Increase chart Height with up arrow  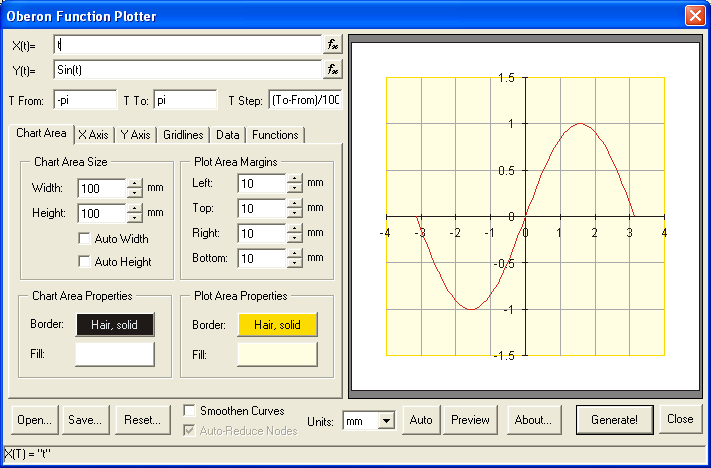pos(135,209)
